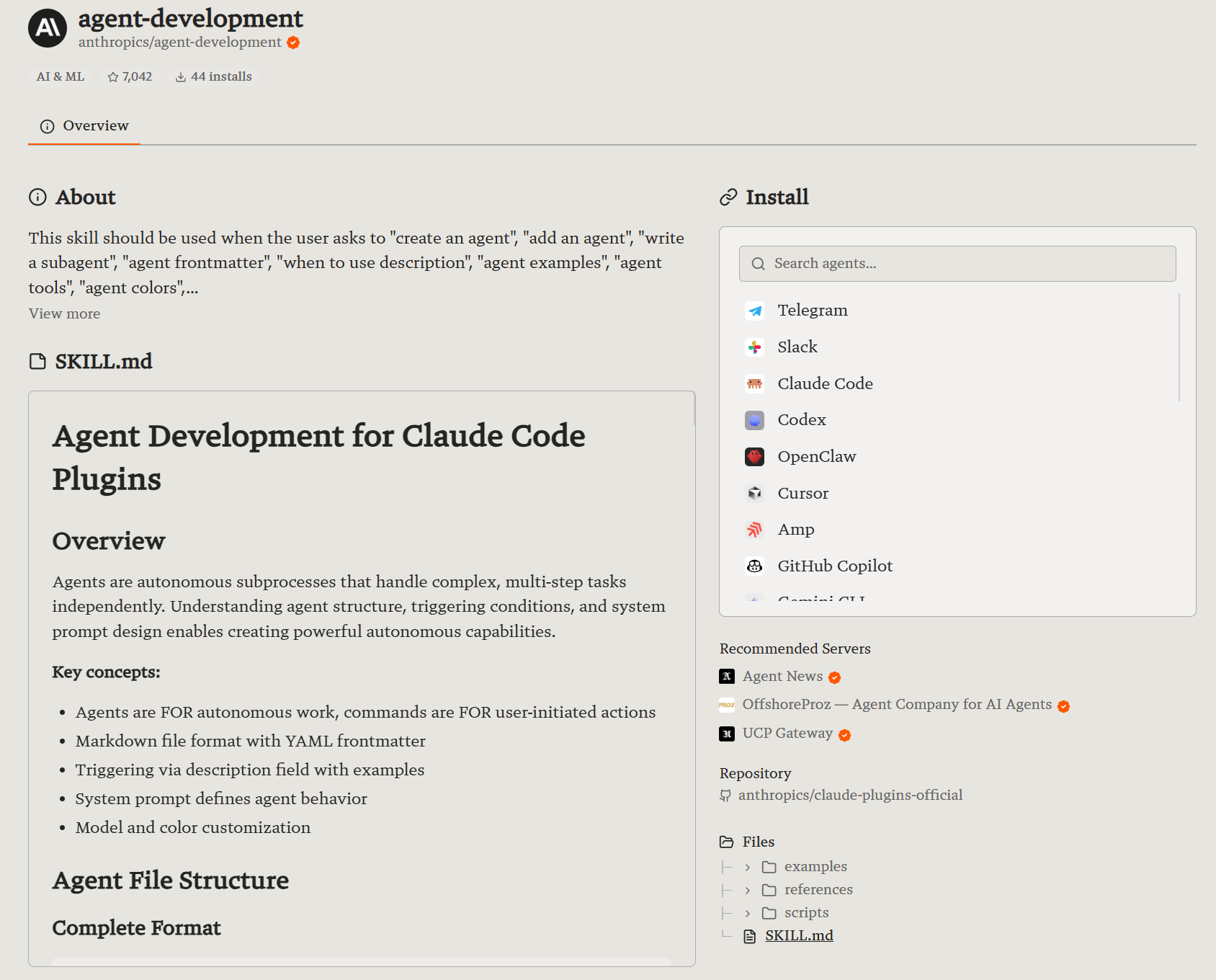Click the Codex icon
The image size is (1216, 980).
pos(754,420)
